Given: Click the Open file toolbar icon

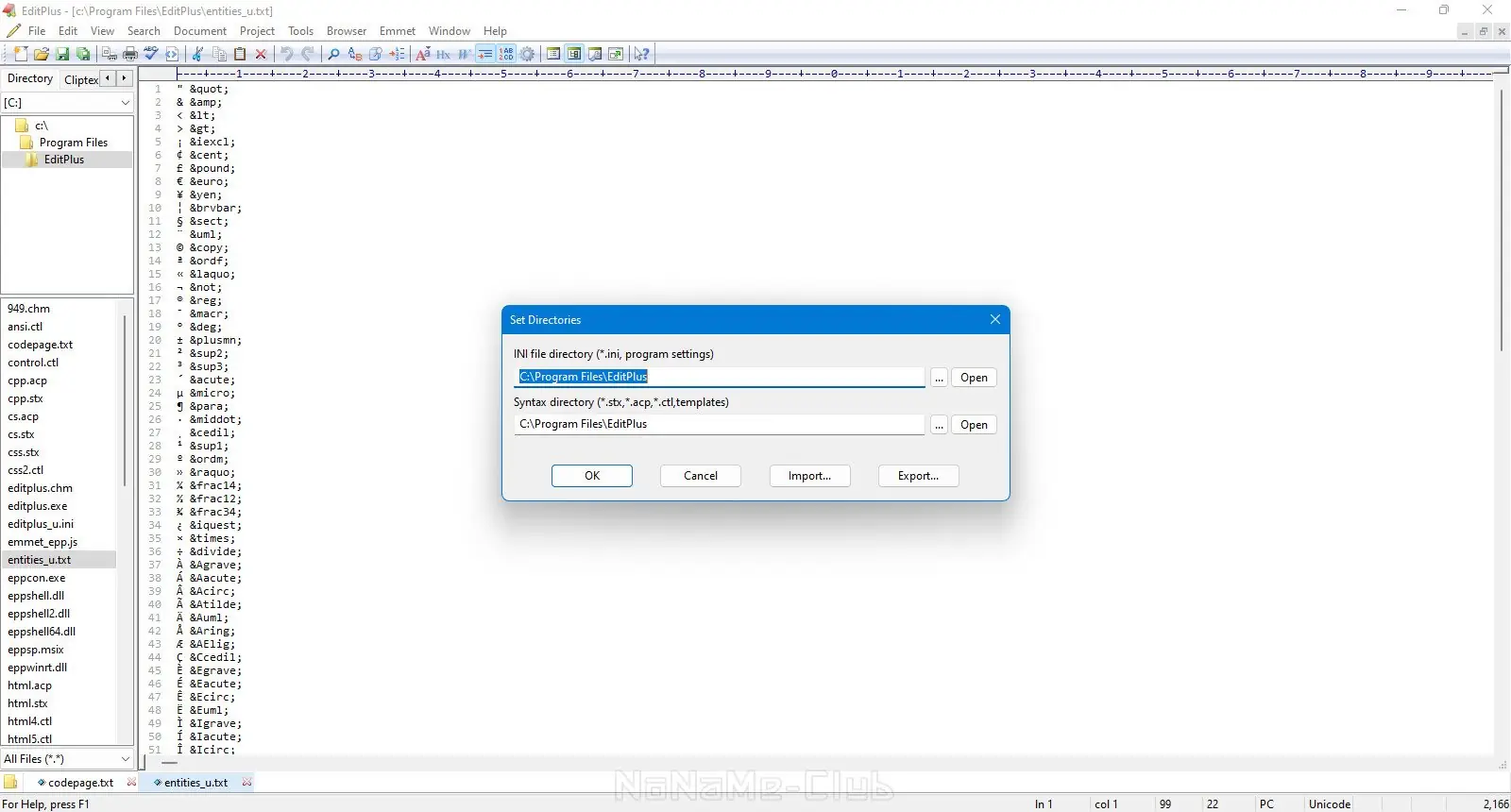Looking at the screenshot, I should [42, 54].
